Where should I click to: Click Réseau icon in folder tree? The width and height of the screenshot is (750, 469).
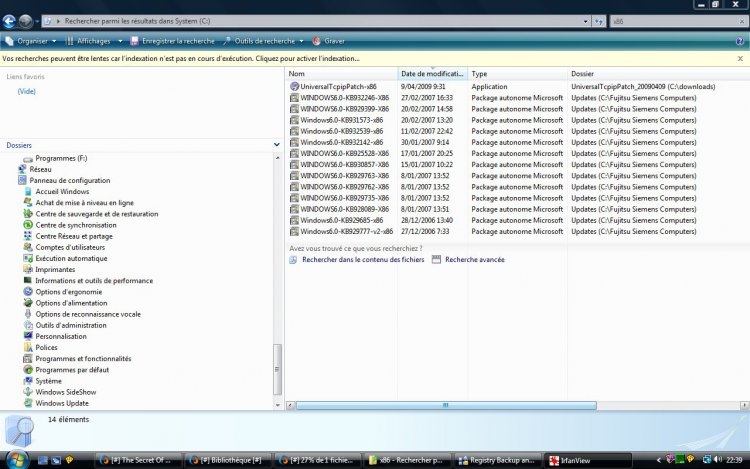(x=22, y=169)
